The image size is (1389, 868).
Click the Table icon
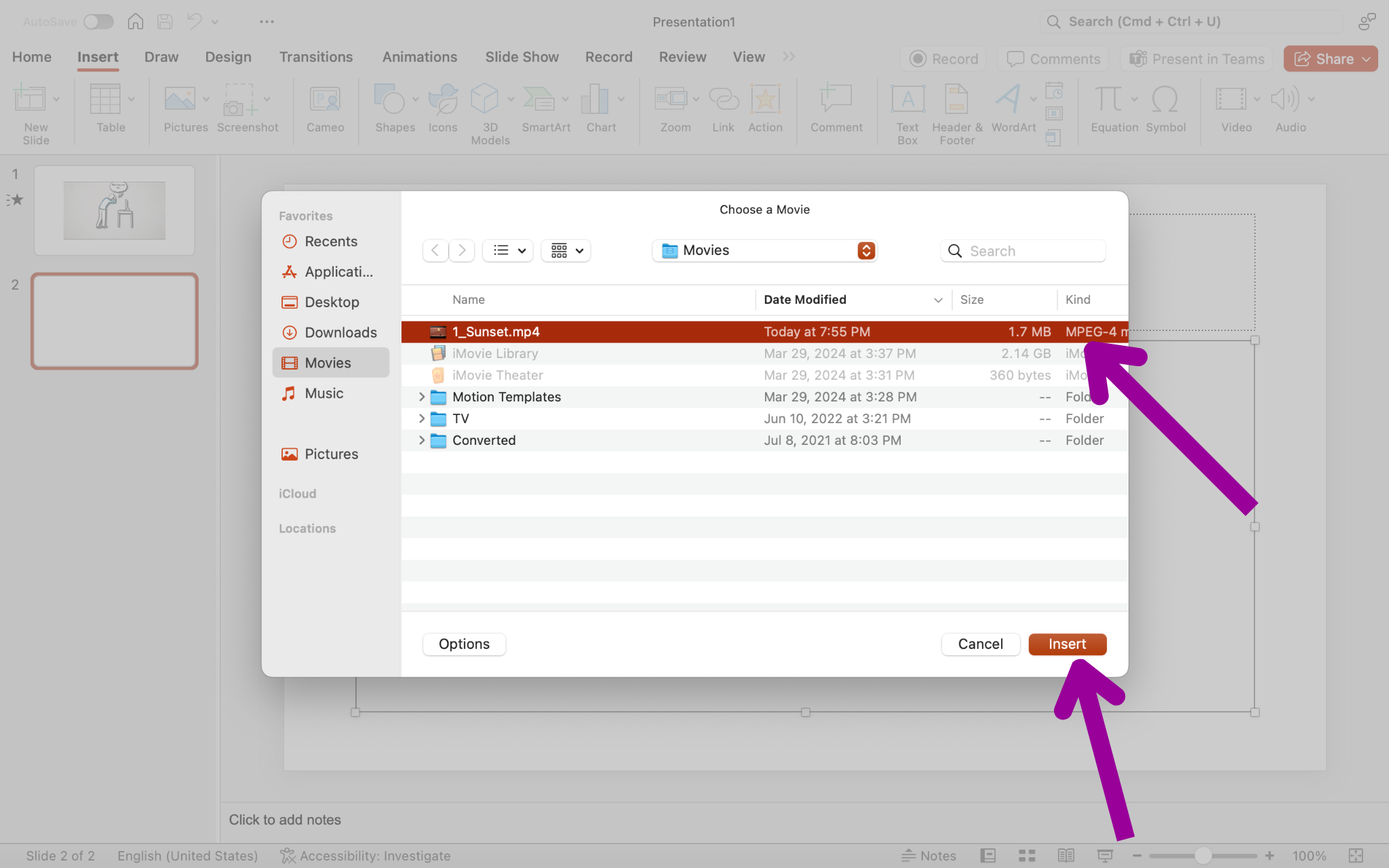click(x=105, y=100)
